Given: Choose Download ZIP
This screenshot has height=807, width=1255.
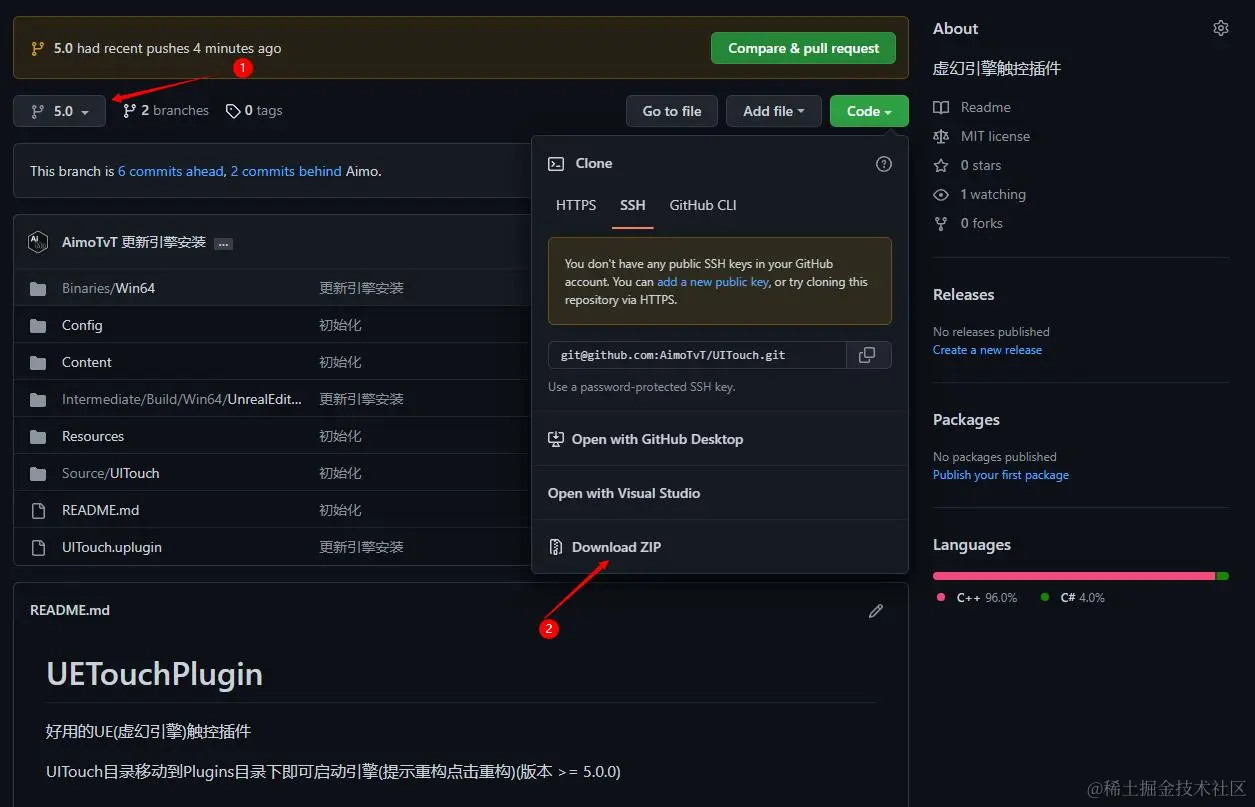Looking at the screenshot, I should (720, 547).
